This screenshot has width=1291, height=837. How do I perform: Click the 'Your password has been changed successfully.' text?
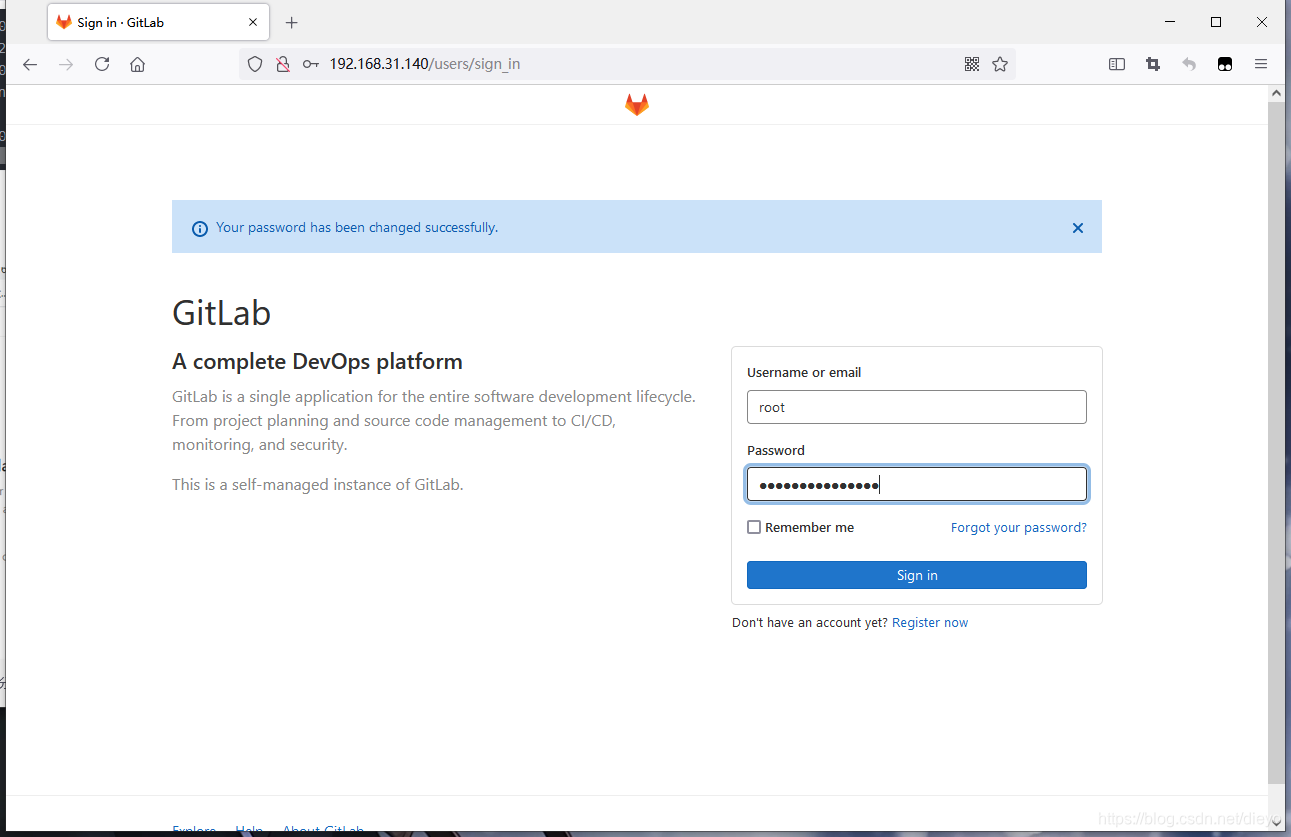pyautogui.click(x=357, y=227)
